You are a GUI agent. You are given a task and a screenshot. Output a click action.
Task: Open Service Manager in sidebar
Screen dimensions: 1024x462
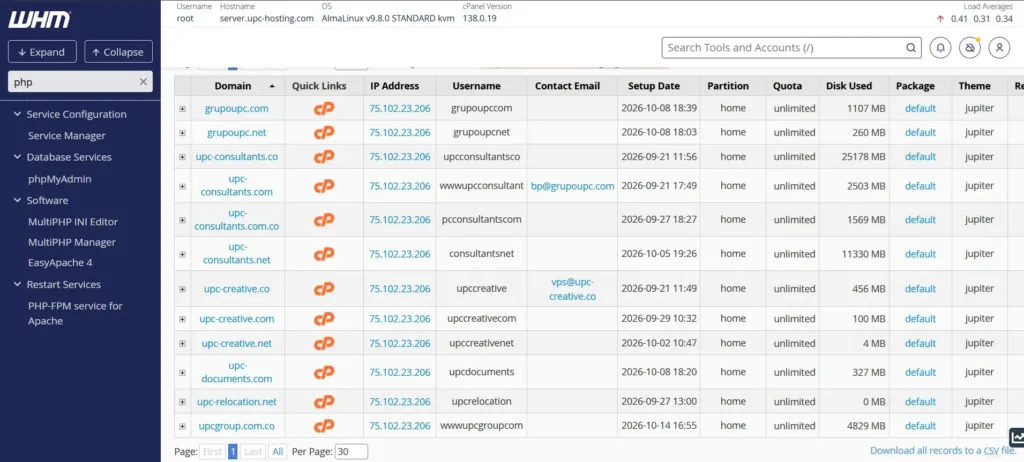tap(67, 136)
